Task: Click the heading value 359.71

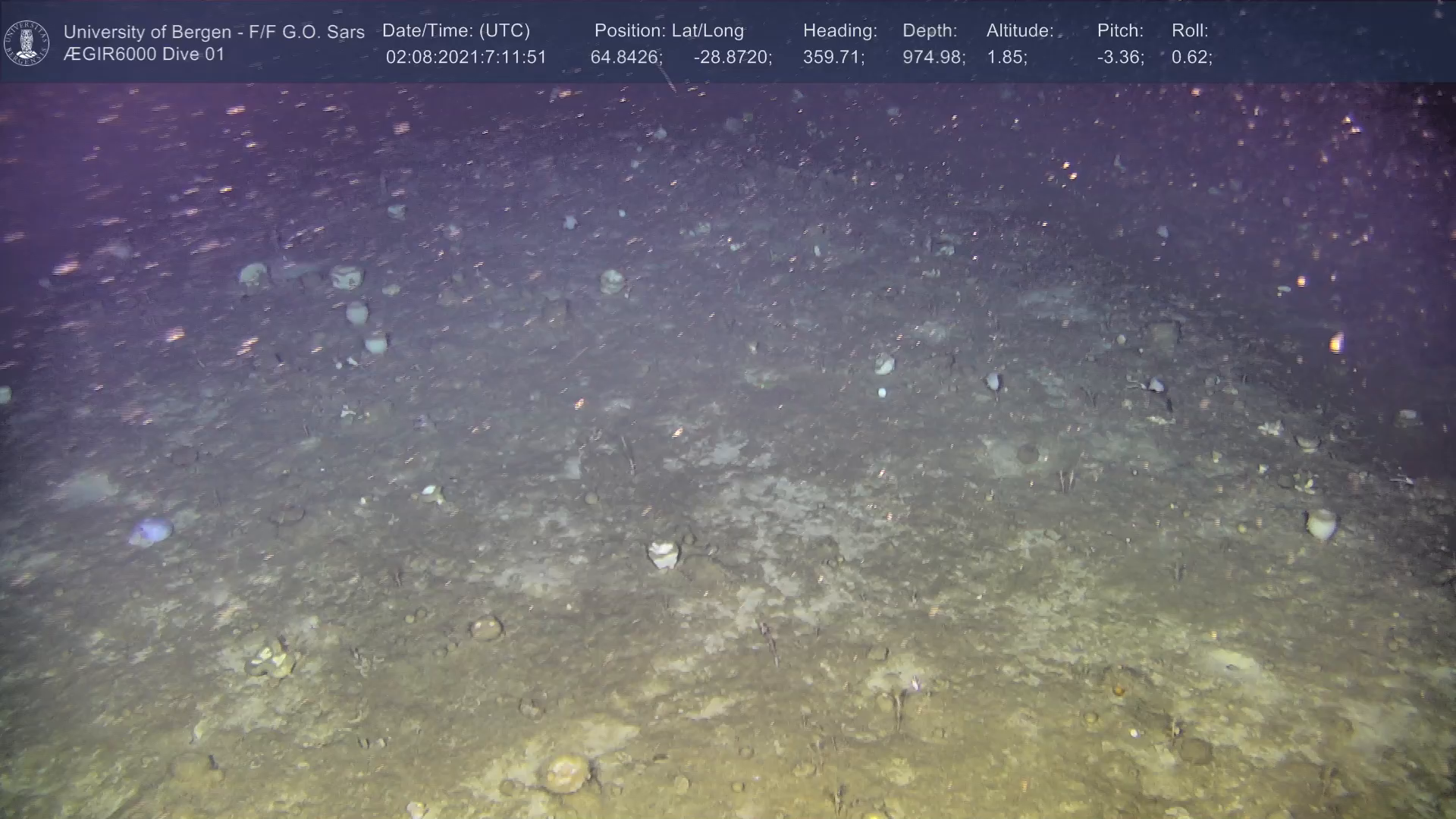Action: pos(833,58)
